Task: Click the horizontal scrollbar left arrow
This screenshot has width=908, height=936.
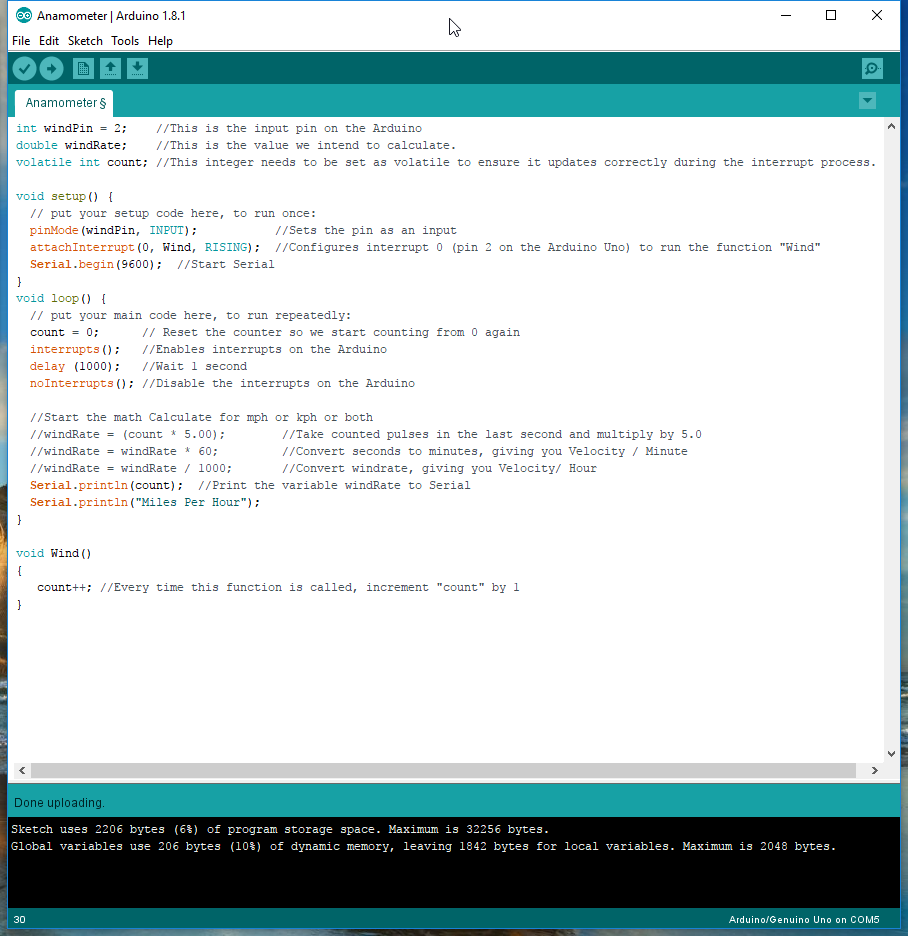Action: pyautogui.click(x=22, y=770)
